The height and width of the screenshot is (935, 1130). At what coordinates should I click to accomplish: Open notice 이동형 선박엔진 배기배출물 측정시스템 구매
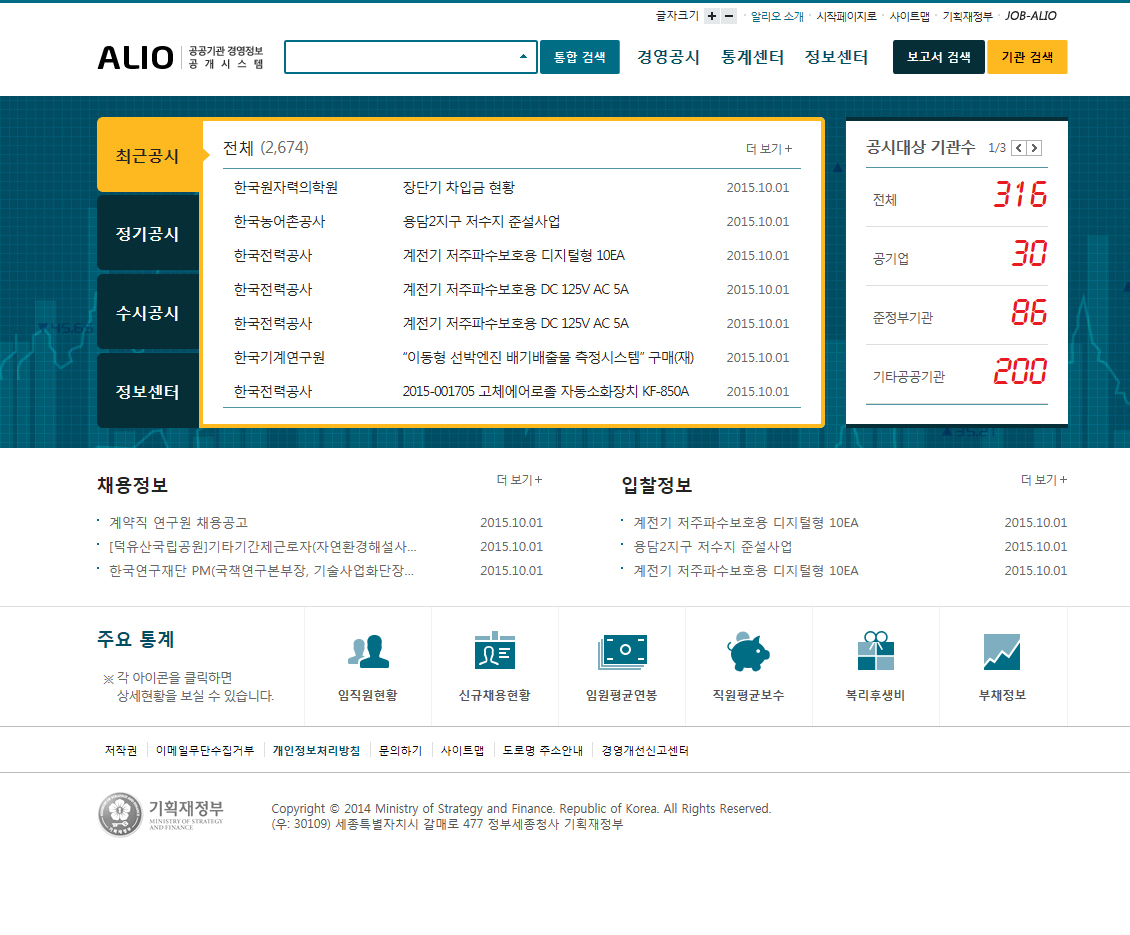(x=548, y=358)
